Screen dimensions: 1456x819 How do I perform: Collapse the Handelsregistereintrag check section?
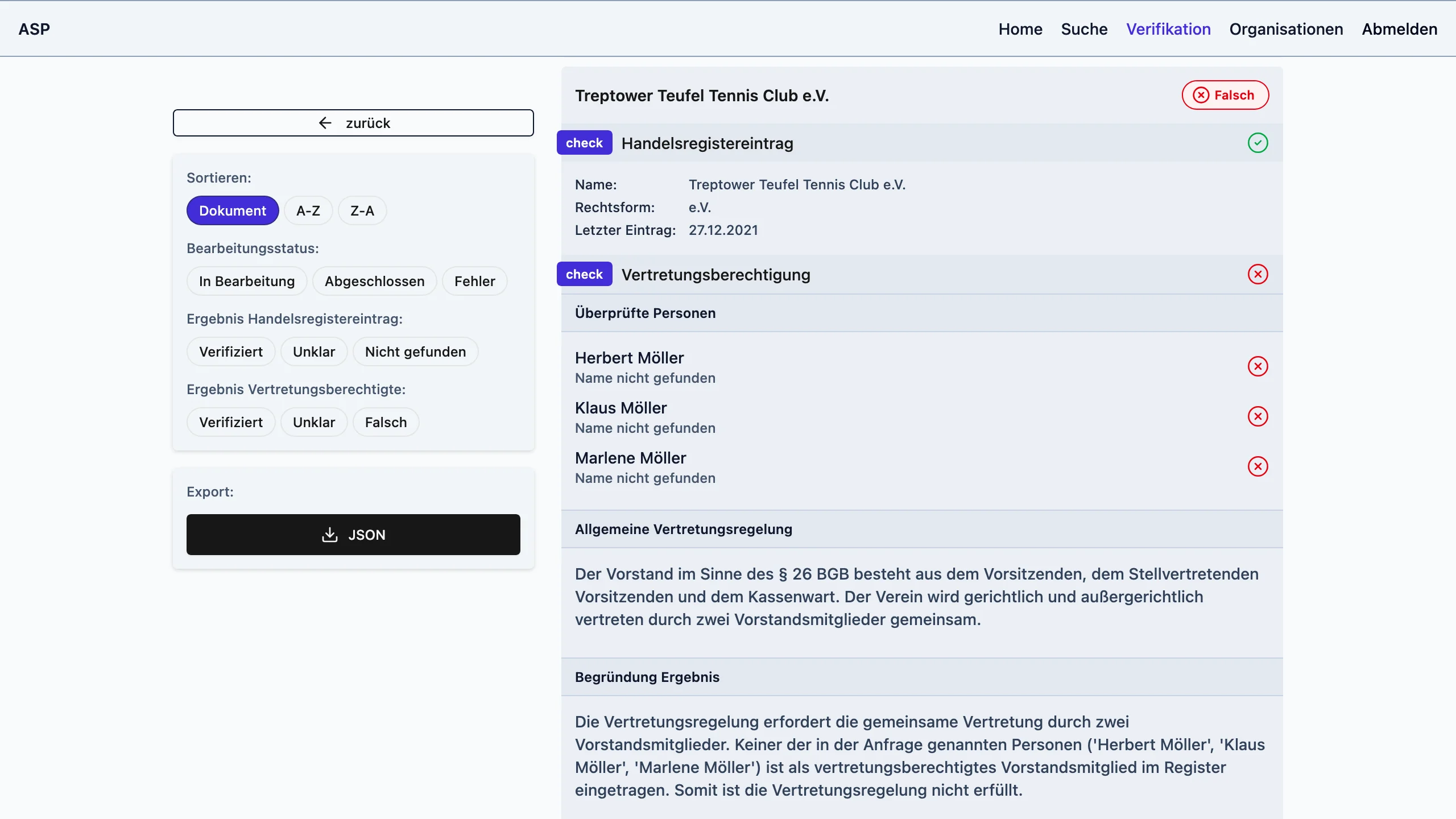tap(706, 143)
